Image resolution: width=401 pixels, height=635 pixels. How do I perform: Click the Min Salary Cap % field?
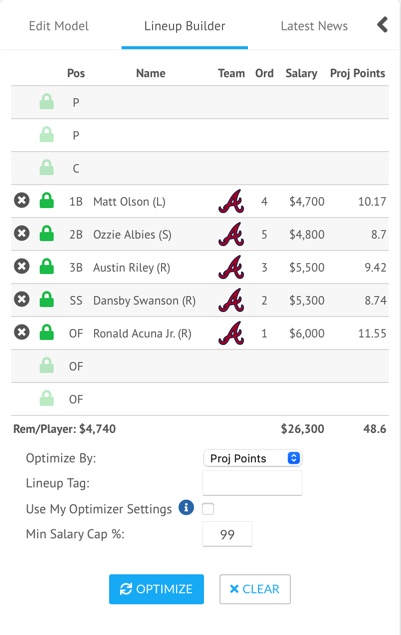tap(227, 534)
